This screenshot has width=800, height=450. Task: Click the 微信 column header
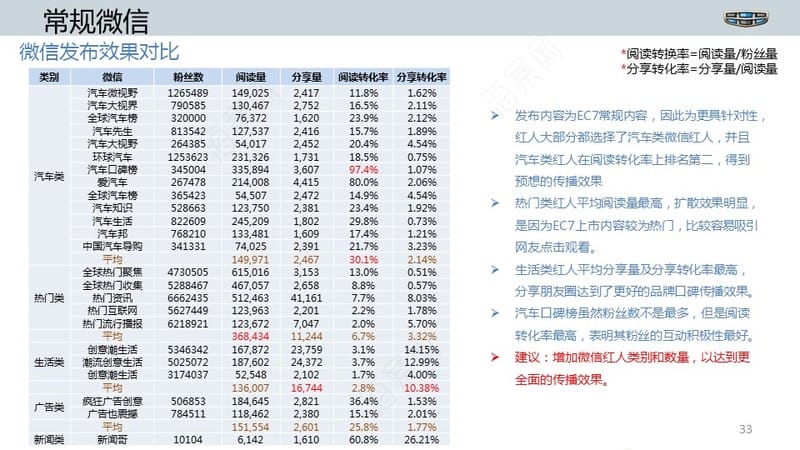coord(112,77)
